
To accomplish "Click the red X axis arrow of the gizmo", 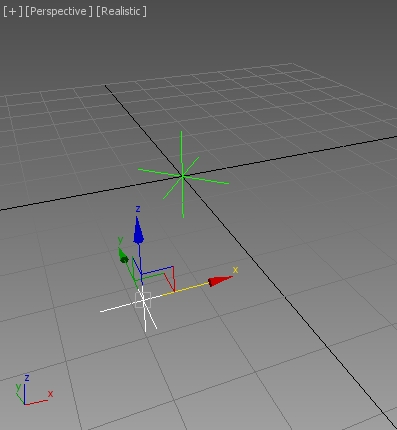I will [220, 281].
